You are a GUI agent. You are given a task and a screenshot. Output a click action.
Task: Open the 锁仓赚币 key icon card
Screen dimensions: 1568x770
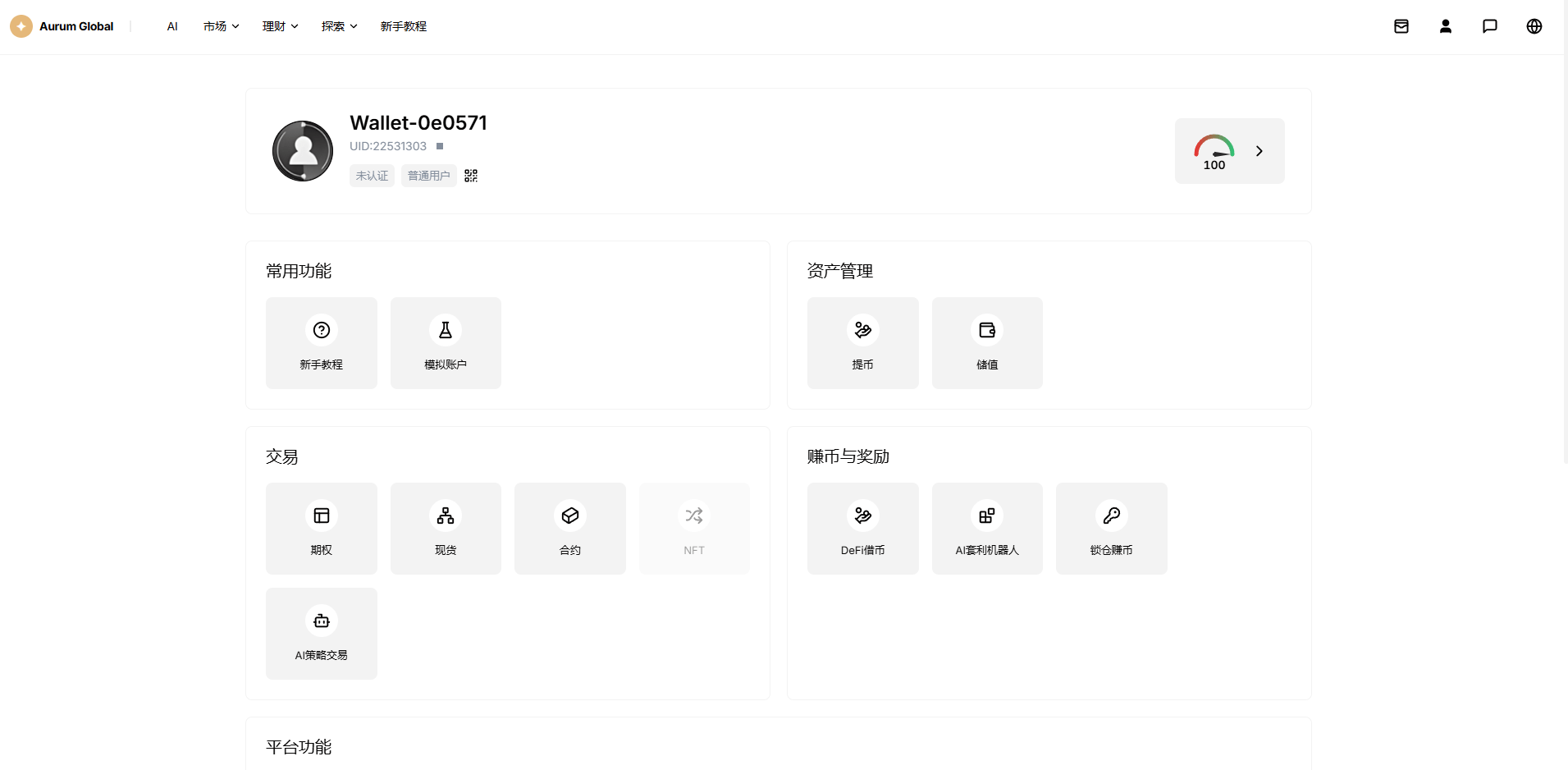[1111, 529]
